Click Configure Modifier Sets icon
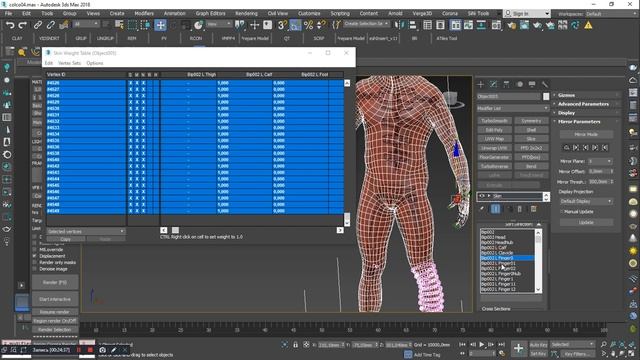Screen dimensions: 640x360 point(533,209)
